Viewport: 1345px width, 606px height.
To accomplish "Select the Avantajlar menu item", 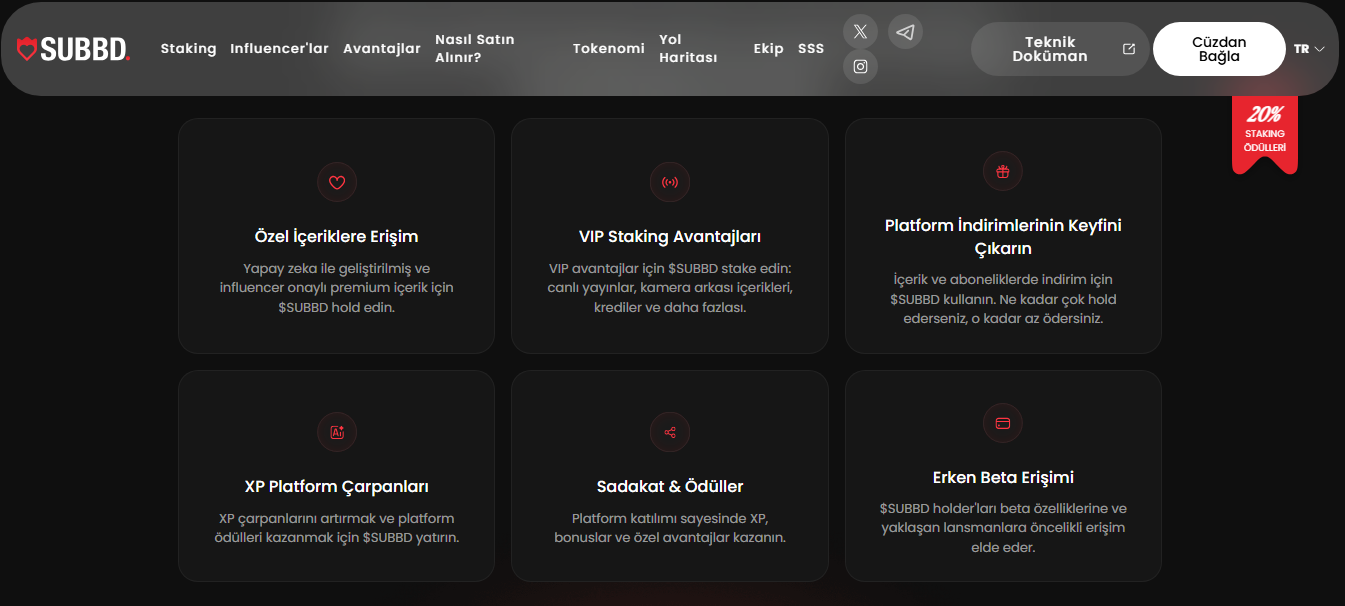I will [382, 48].
